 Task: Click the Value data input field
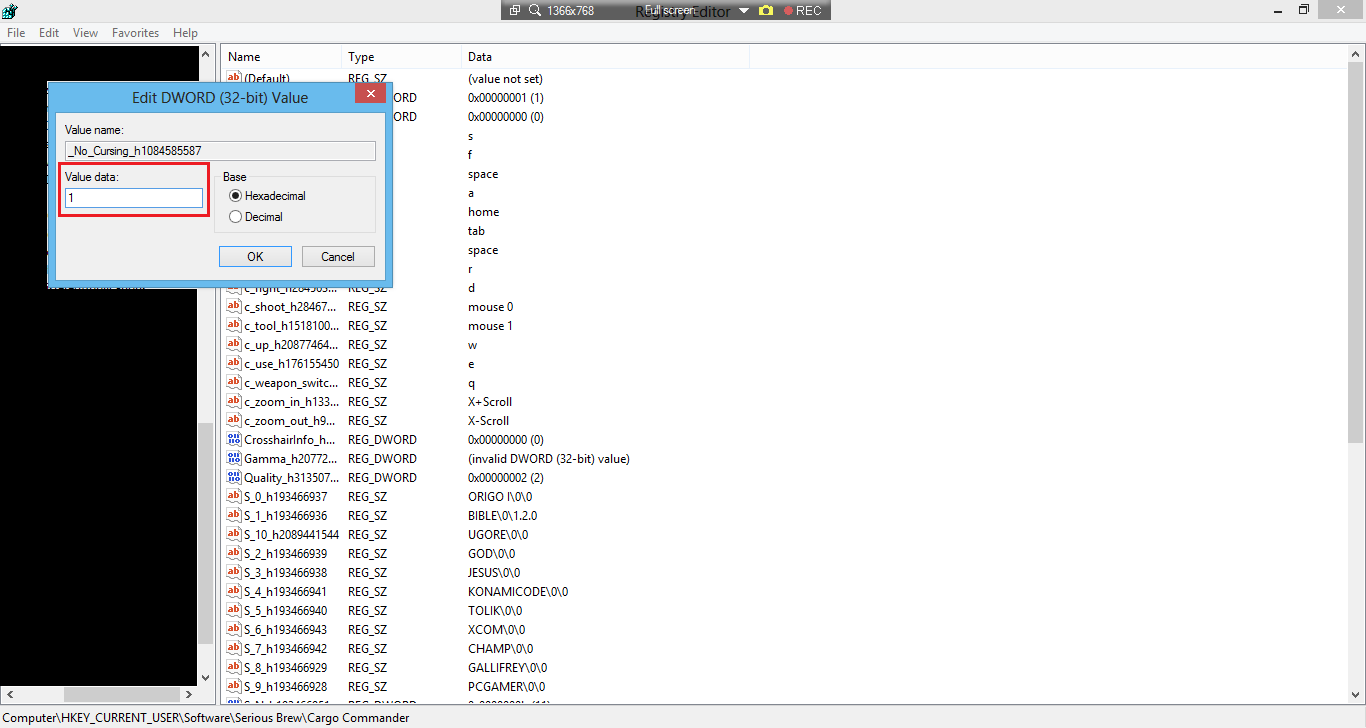134,198
